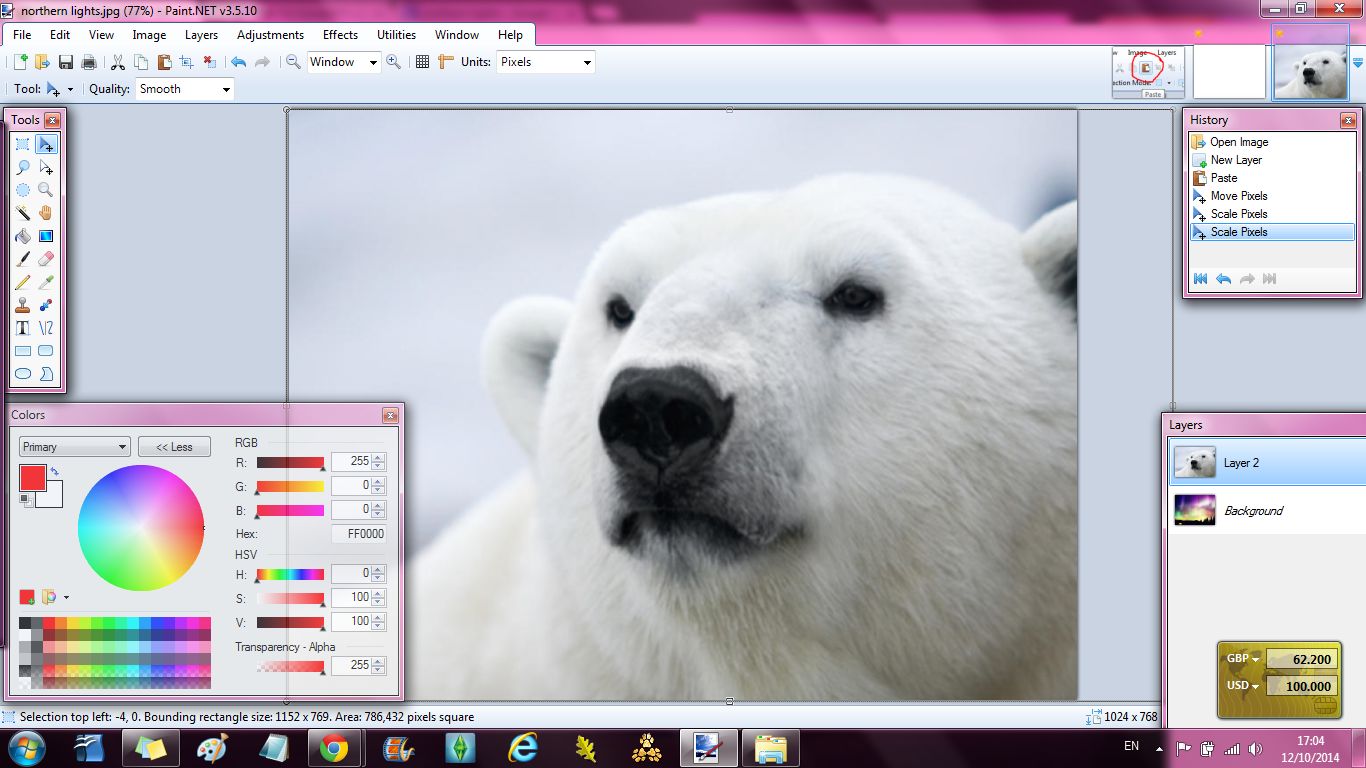Select the Text tool

pyautogui.click(x=22, y=328)
